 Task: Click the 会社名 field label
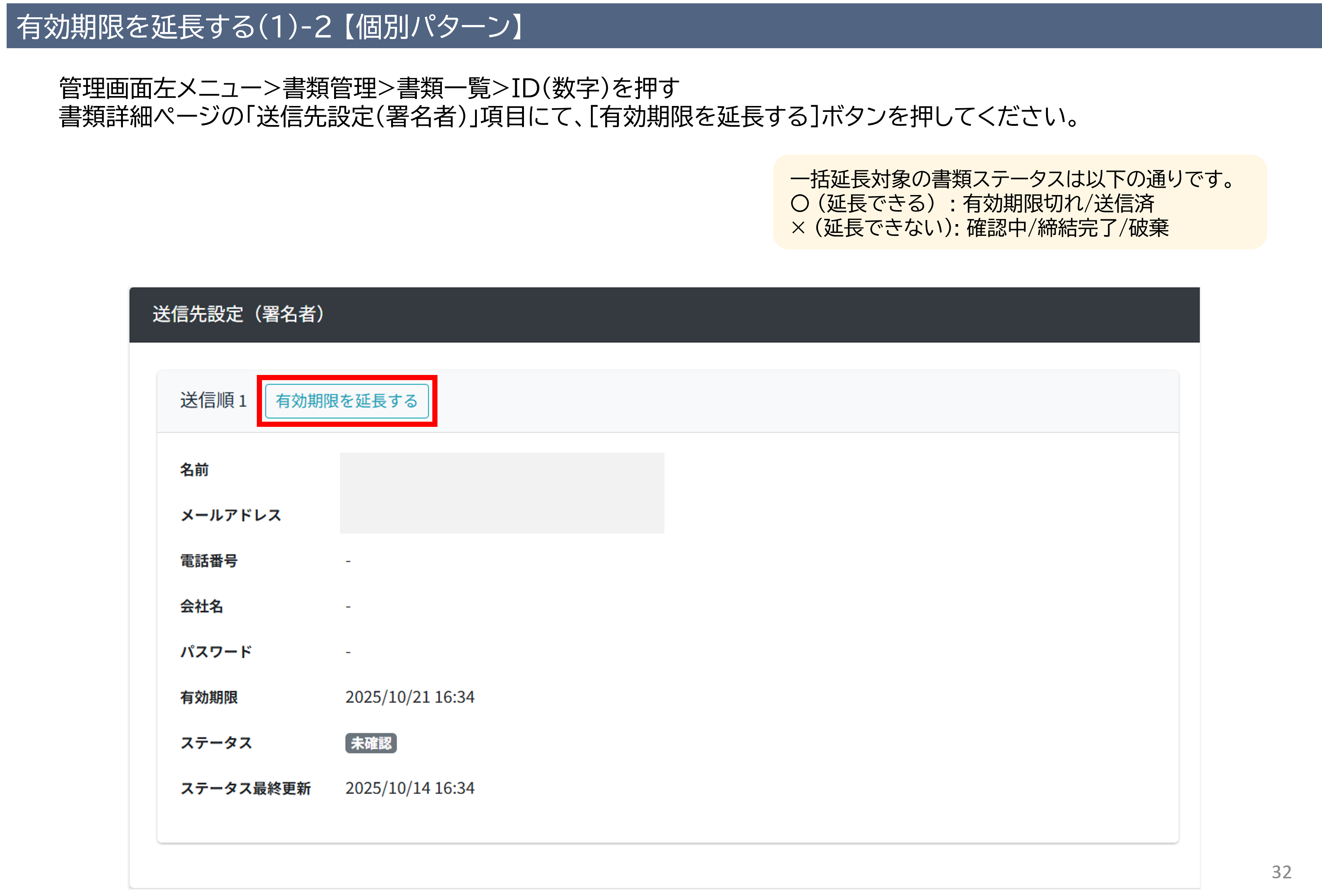[201, 606]
